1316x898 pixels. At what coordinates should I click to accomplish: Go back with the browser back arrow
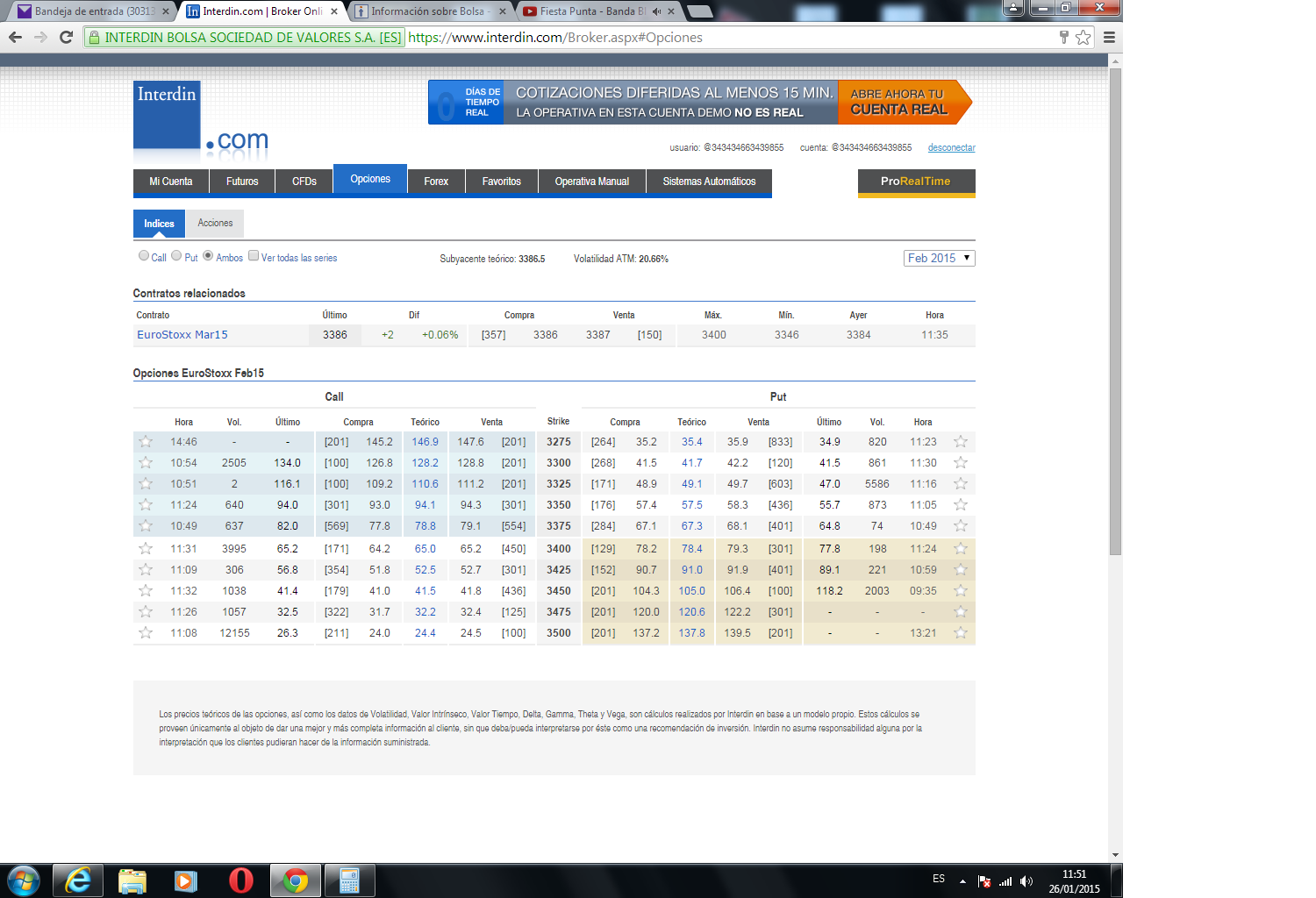[x=15, y=37]
